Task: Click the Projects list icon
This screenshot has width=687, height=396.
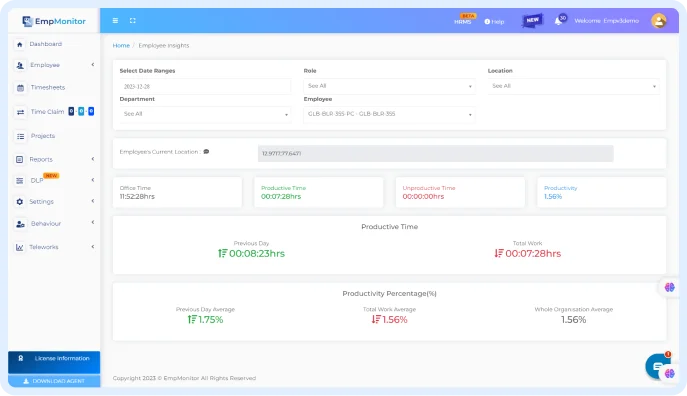Action: coord(20,136)
